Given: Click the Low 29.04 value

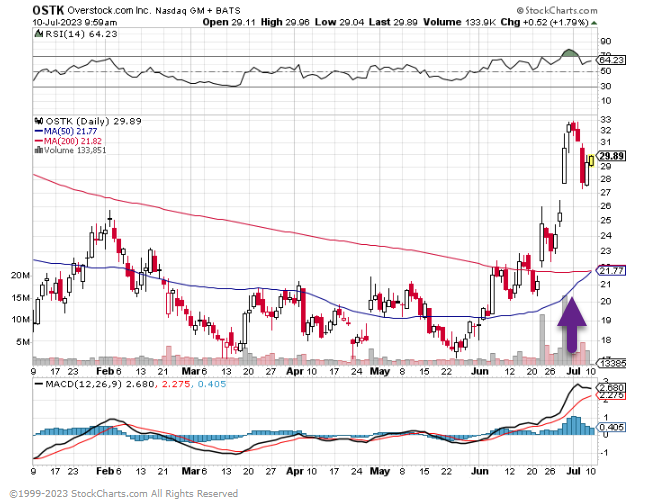Looking at the screenshot, I should pos(340,22).
